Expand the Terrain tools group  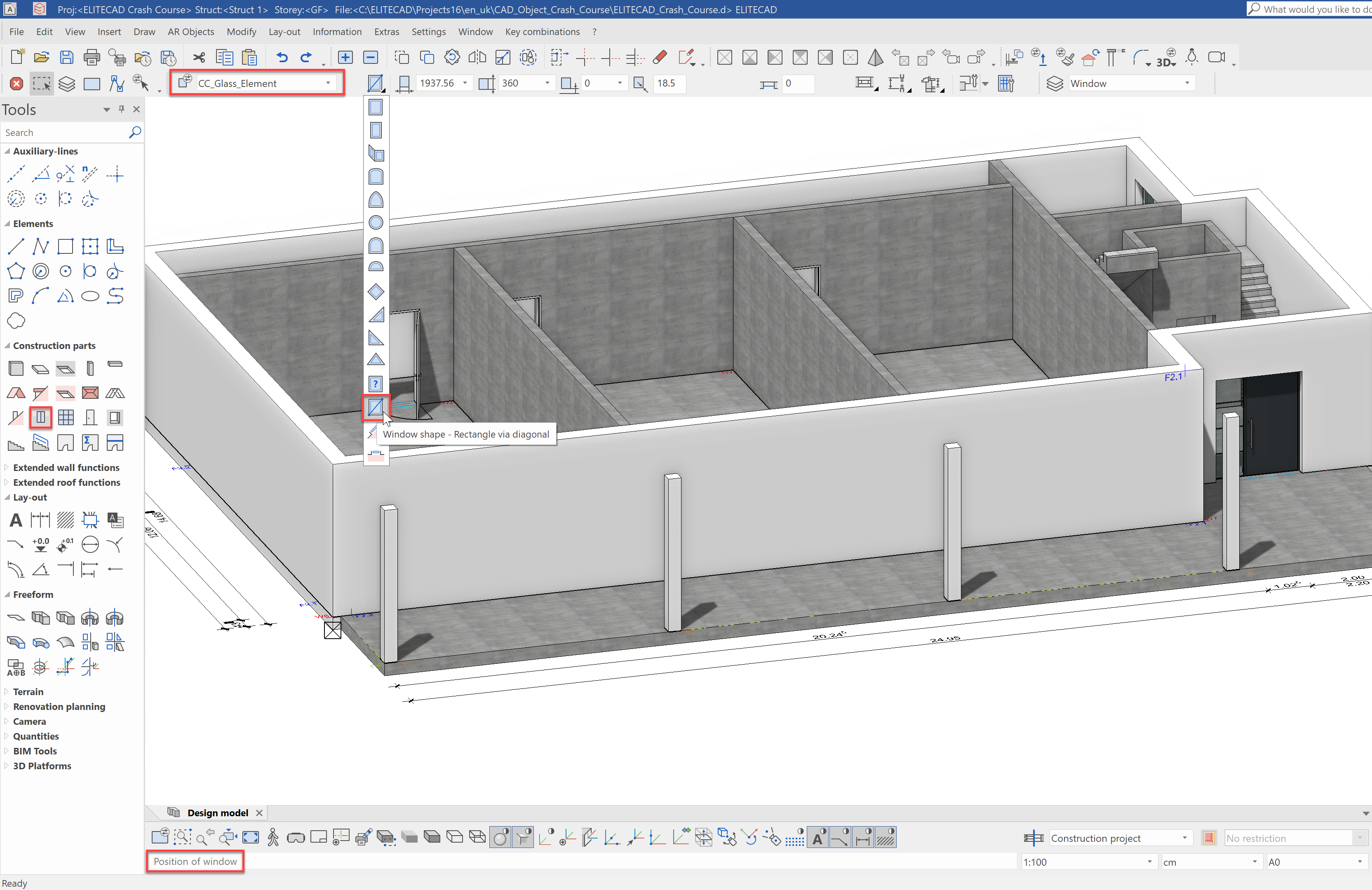tap(7, 691)
